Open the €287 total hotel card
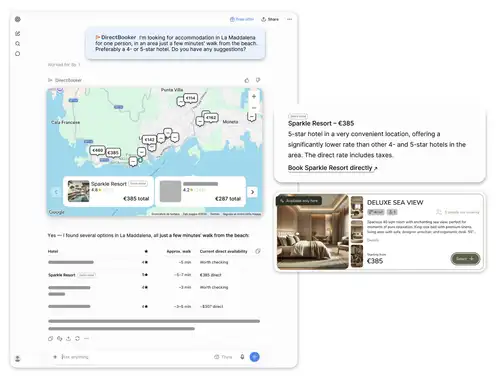Viewport: 496px width, 380px height. click(200, 191)
